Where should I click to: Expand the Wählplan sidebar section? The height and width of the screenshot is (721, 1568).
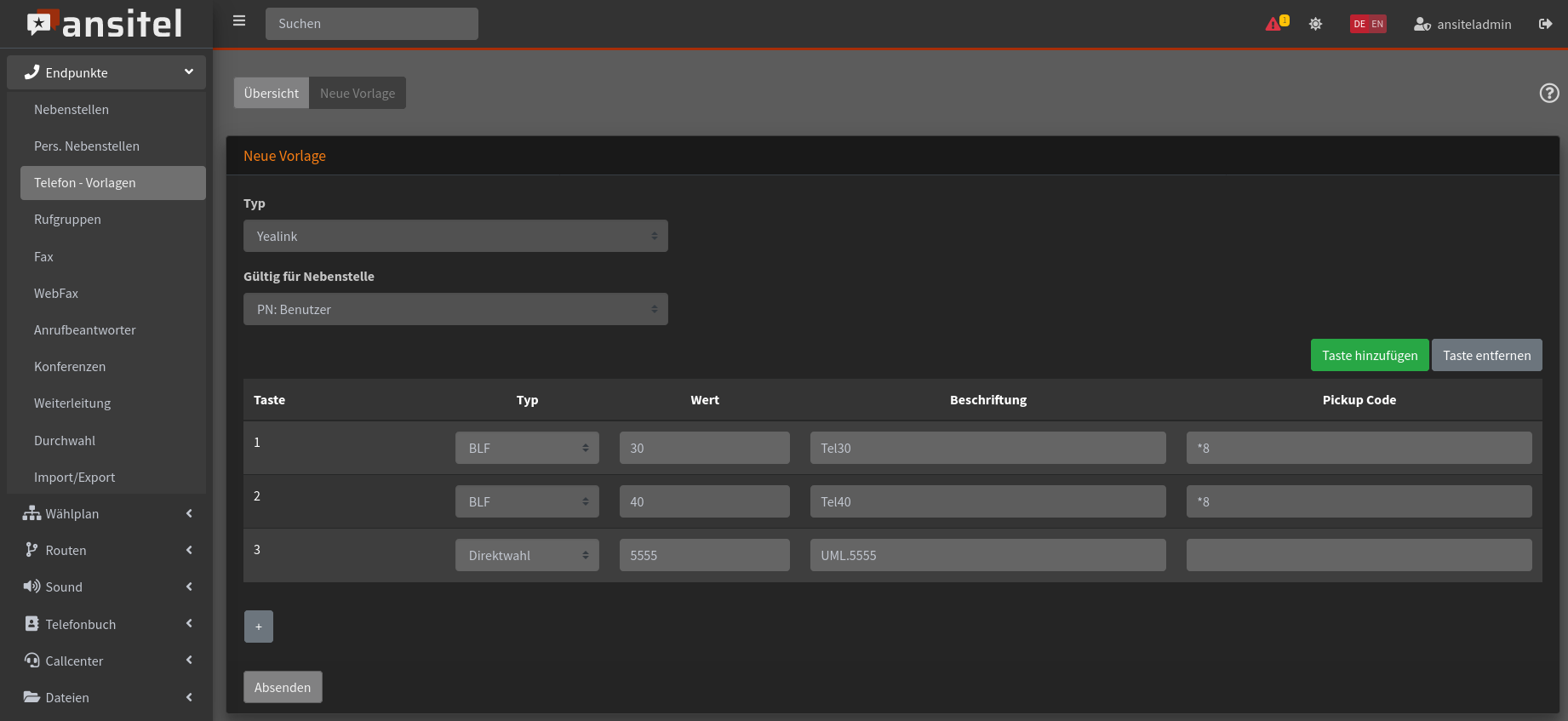(x=106, y=513)
